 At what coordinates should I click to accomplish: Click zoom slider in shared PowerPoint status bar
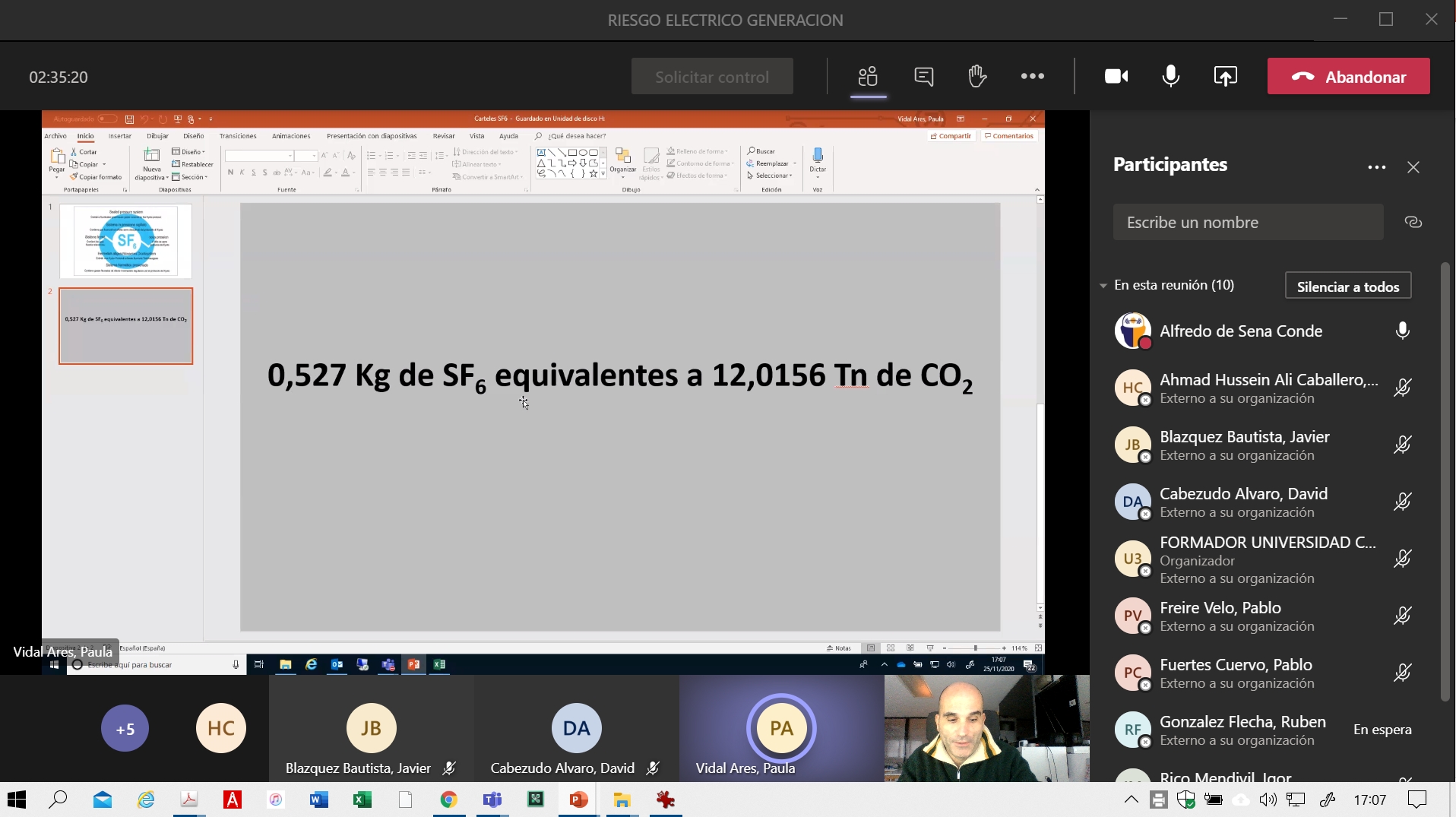click(x=975, y=648)
